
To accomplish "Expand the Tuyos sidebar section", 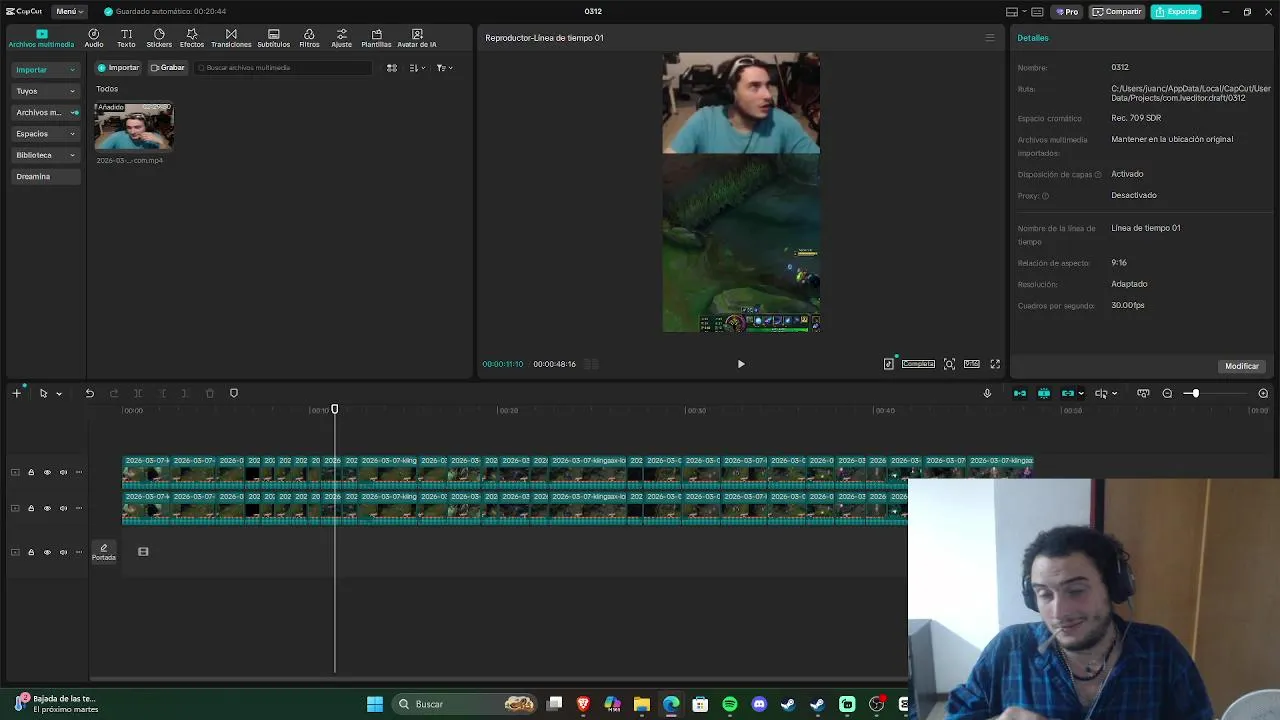I will pos(46,91).
